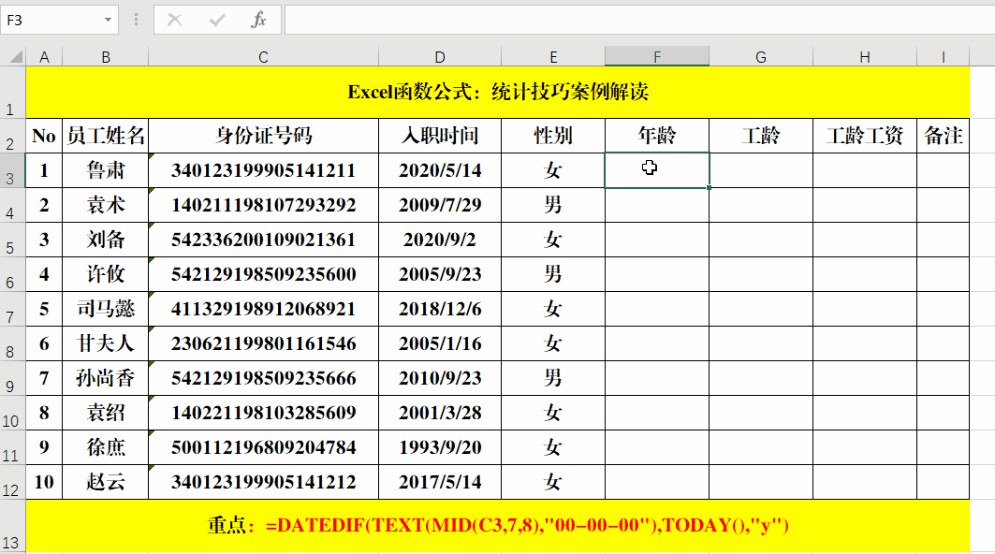Click the '入职时间' header cell

click(440, 136)
